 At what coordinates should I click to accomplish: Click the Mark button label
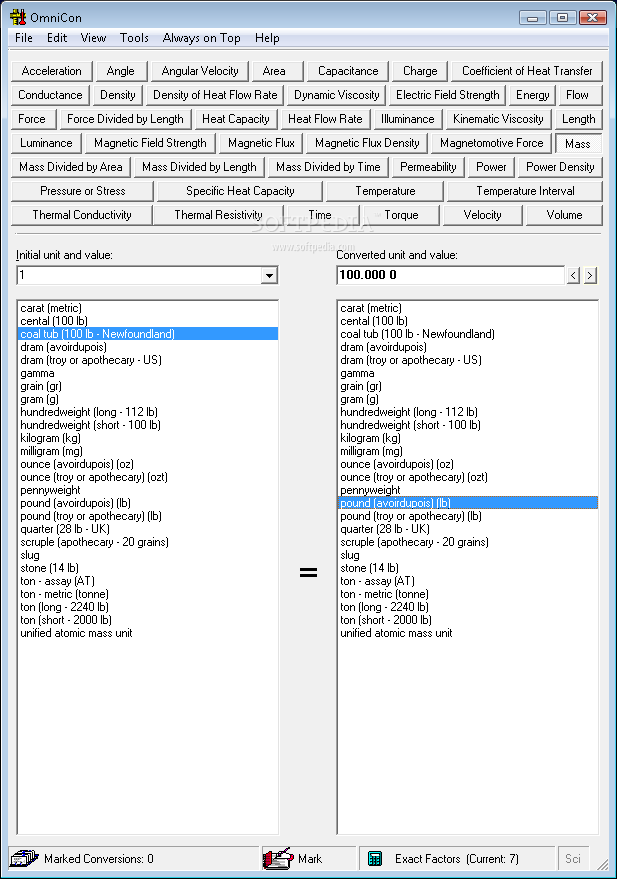tap(310, 859)
